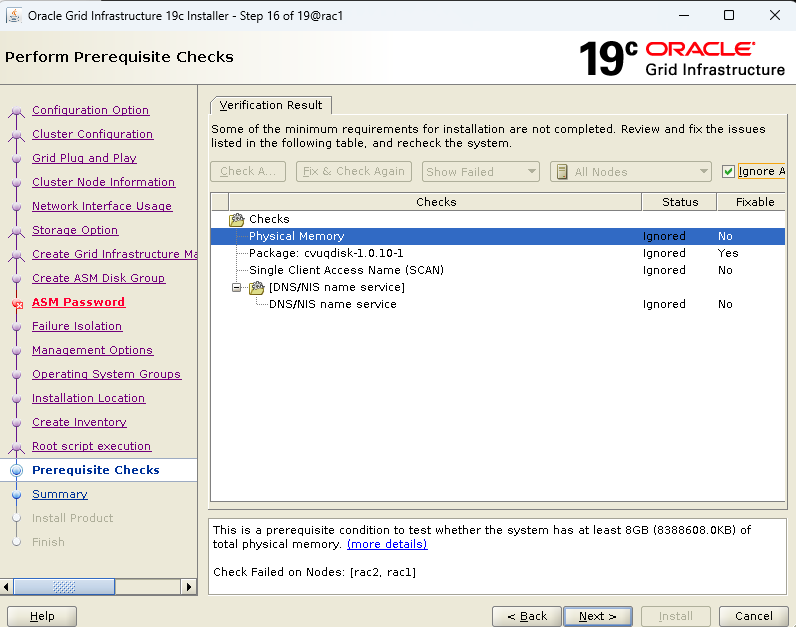796x627 pixels.
Task: Click the Next button
Action: pos(598,616)
